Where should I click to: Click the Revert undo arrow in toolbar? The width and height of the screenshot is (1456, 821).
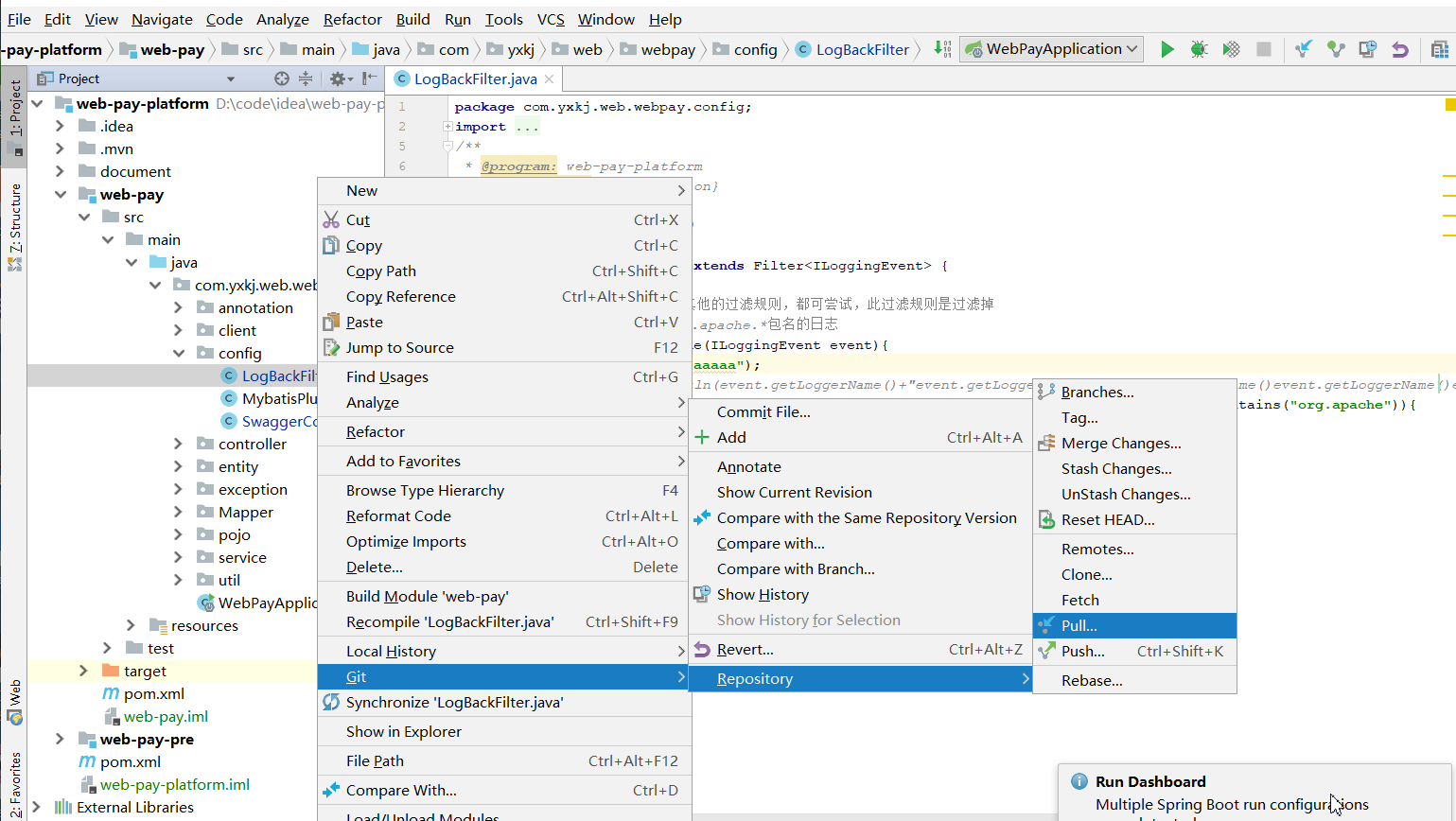1400,49
